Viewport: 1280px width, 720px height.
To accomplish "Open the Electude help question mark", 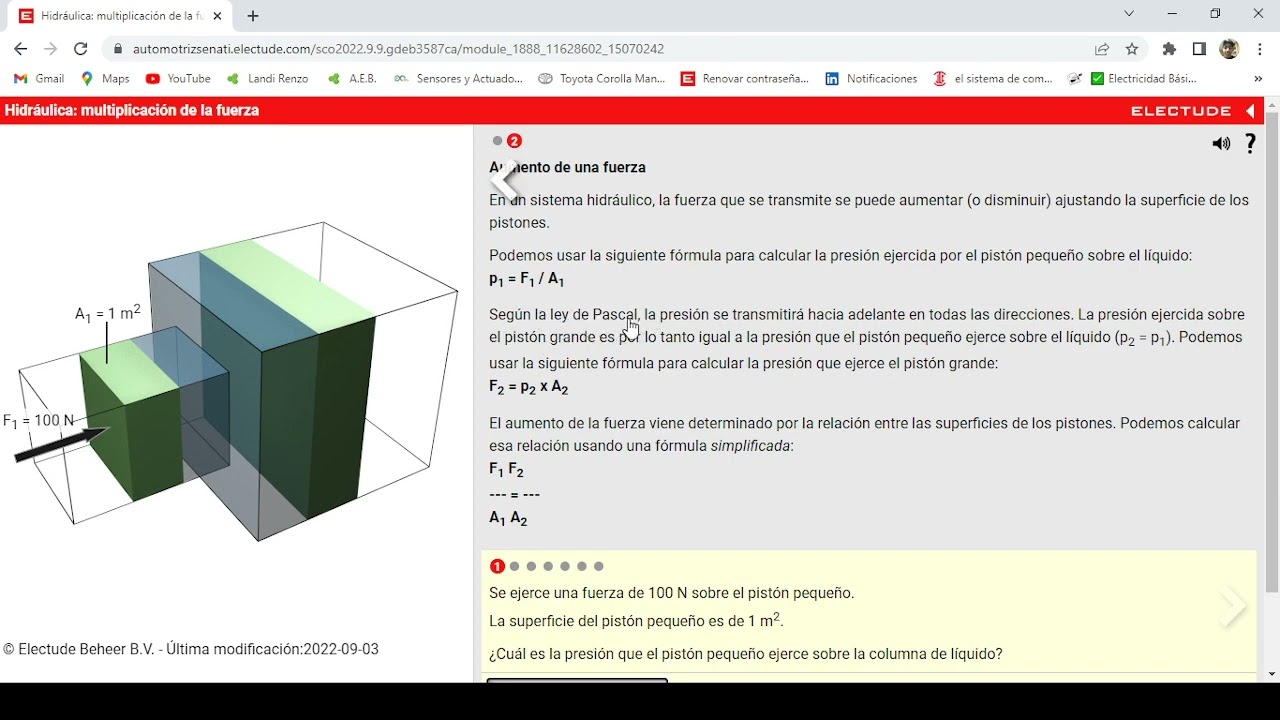I will [1250, 144].
